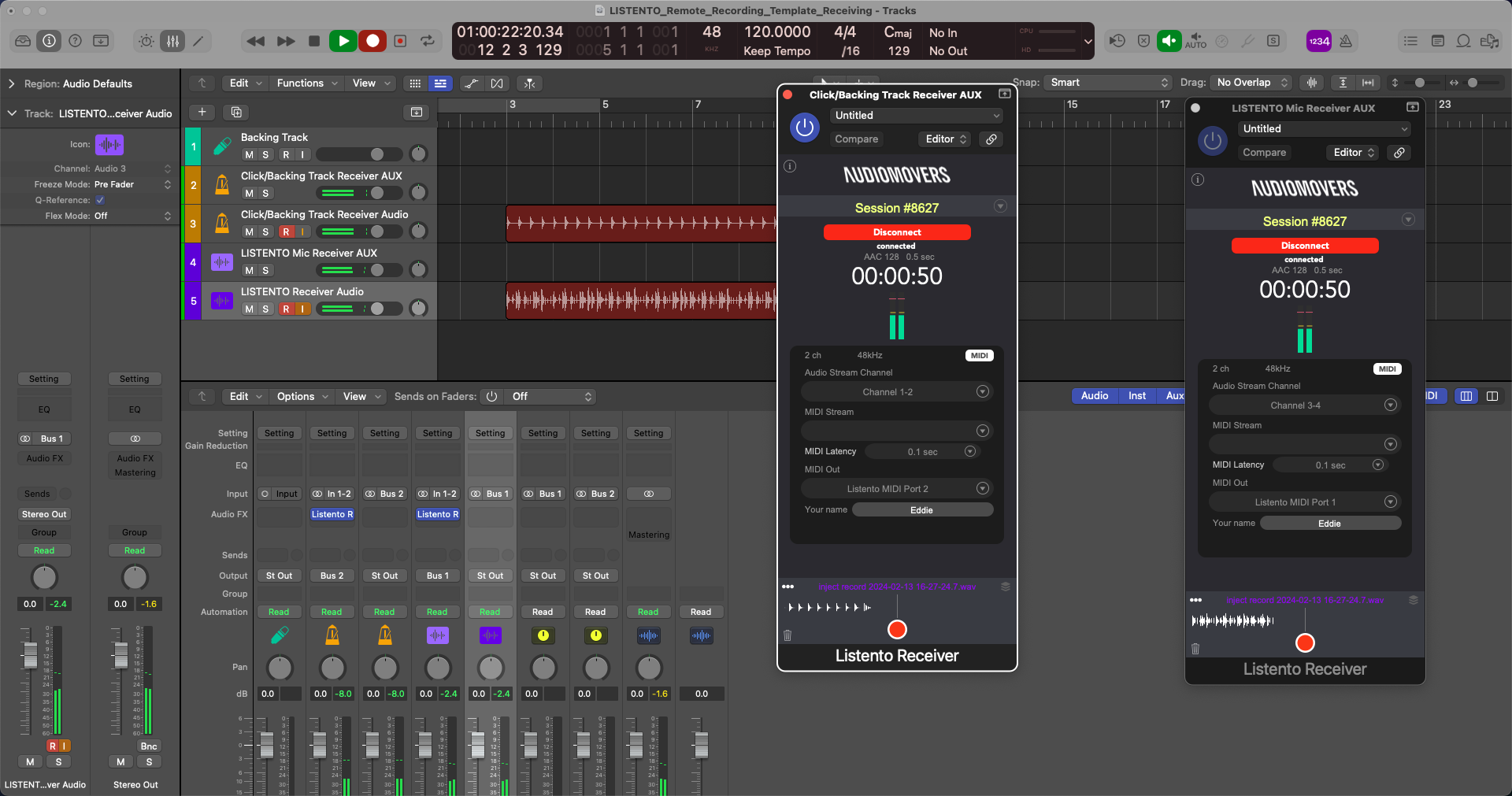Click the Backing Track microphone track icon

222,146
